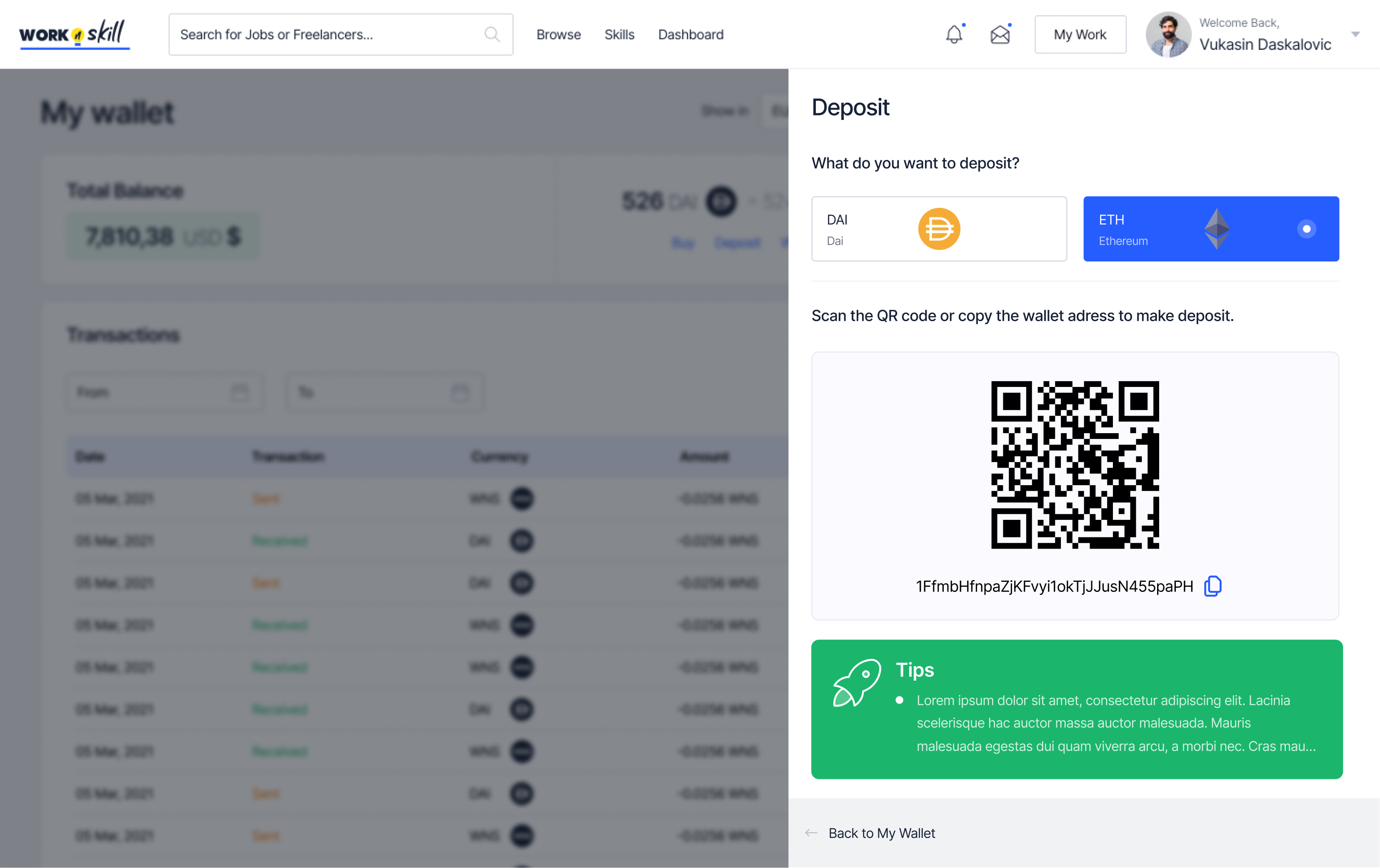Open the Vukasin Daskalovic account menu
Image resolution: width=1380 pixels, height=868 pixels.
click(x=1265, y=44)
